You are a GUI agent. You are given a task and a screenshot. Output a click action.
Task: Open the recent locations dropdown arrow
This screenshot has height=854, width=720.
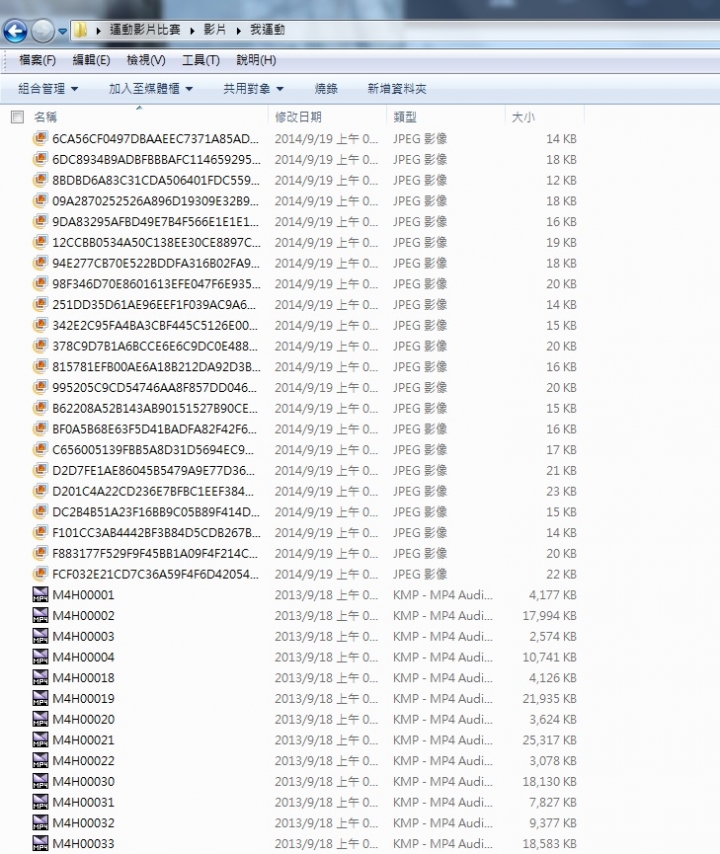tap(62, 32)
